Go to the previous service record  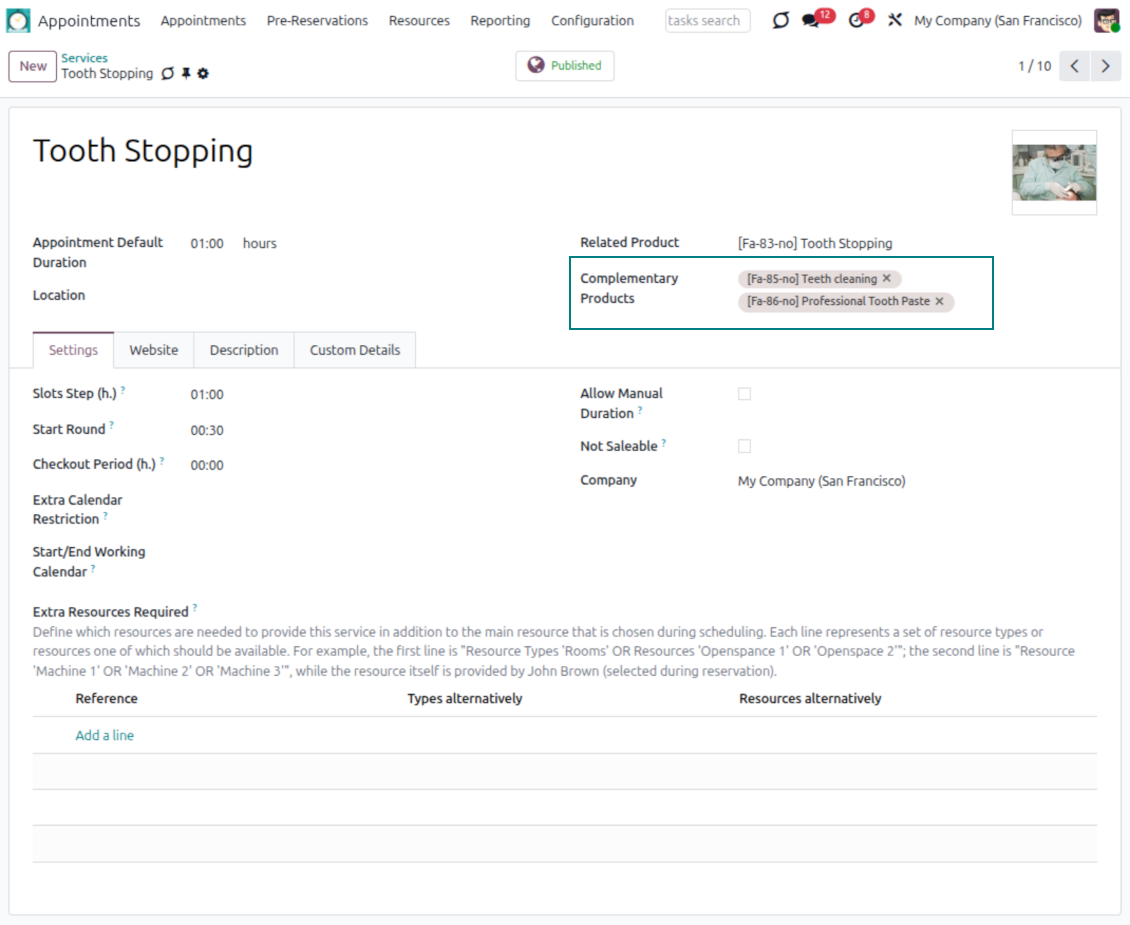(1074, 66)
